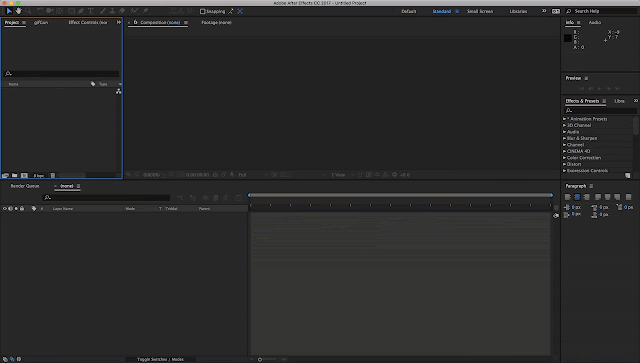Select the Selection arrow tool
The height and width of the screenshot is (363, 640).
(x=9, y=11)
